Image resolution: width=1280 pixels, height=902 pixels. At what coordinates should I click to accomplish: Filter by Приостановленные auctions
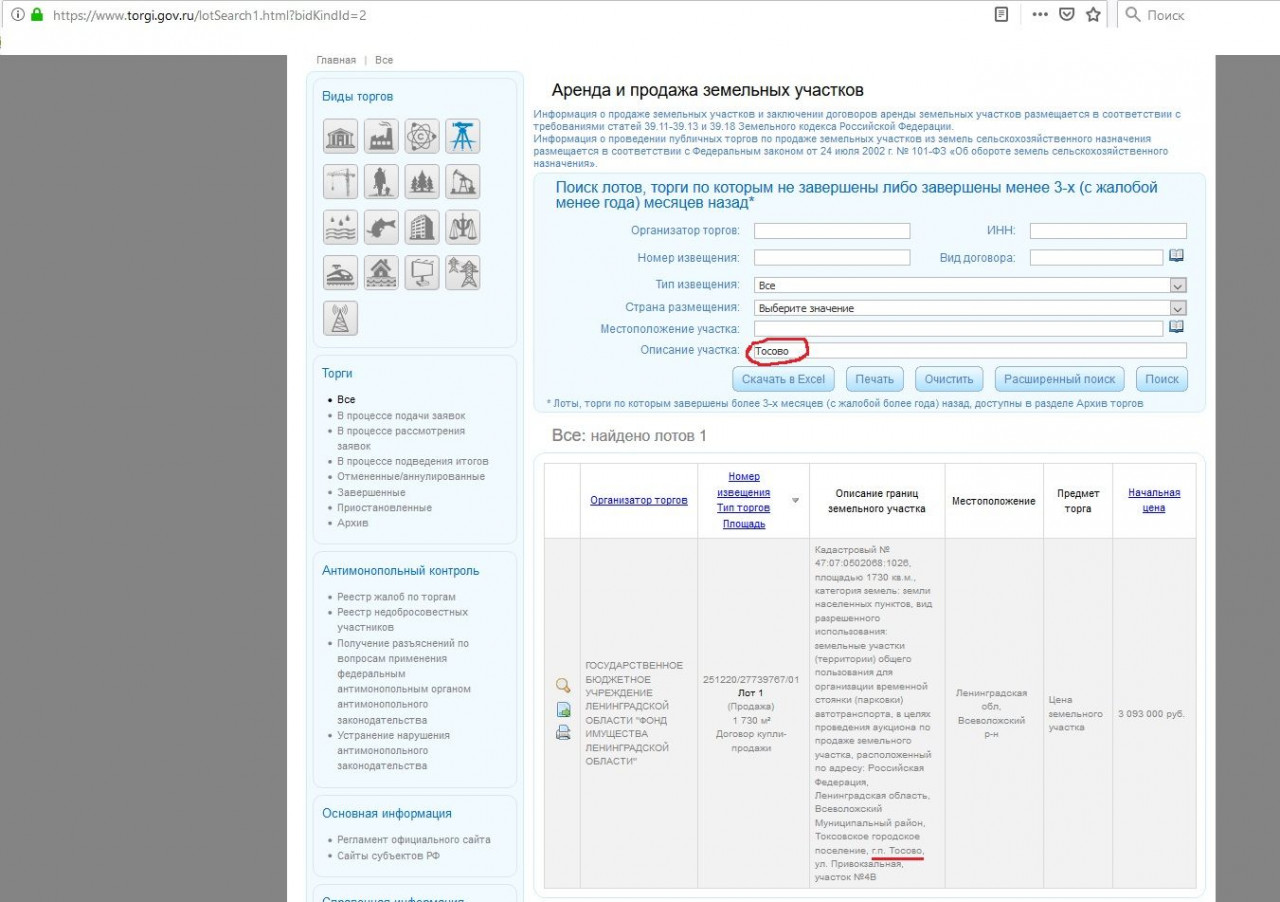385,508
